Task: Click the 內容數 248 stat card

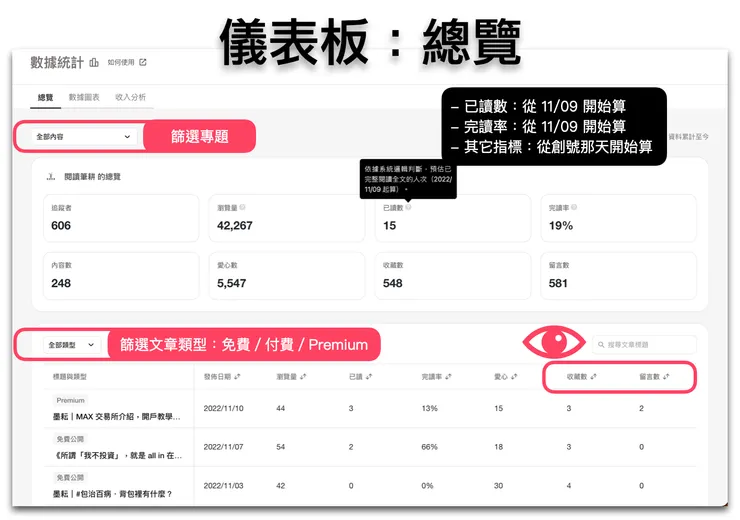Action: (121, 276)
